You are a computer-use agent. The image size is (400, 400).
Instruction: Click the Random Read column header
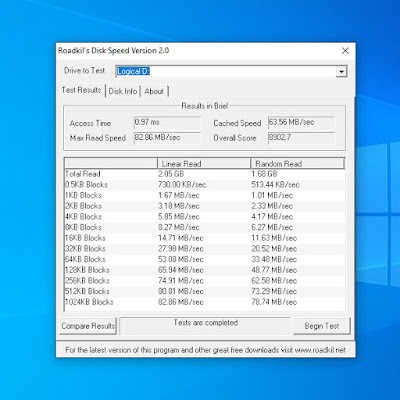click(x=297, y=163)
